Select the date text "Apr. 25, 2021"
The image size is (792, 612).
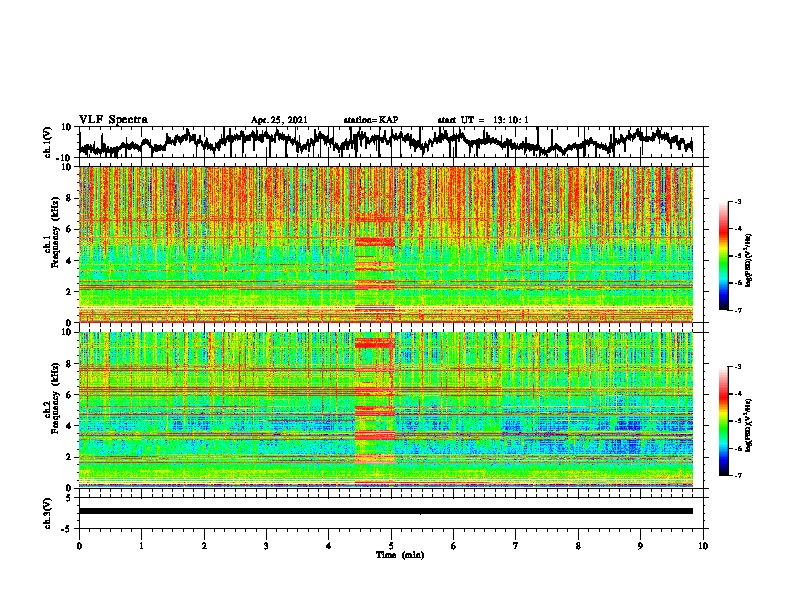279,120
